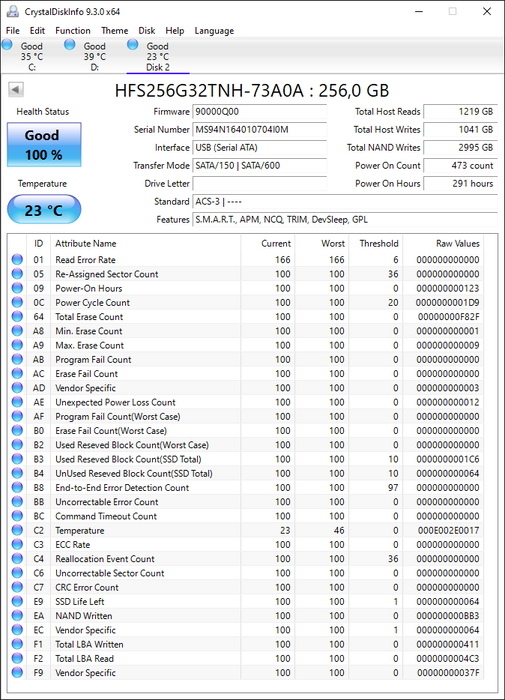This screenshot has width=505, height=700.
Task: Select the C: drive status orb
Action: point(7,44)
